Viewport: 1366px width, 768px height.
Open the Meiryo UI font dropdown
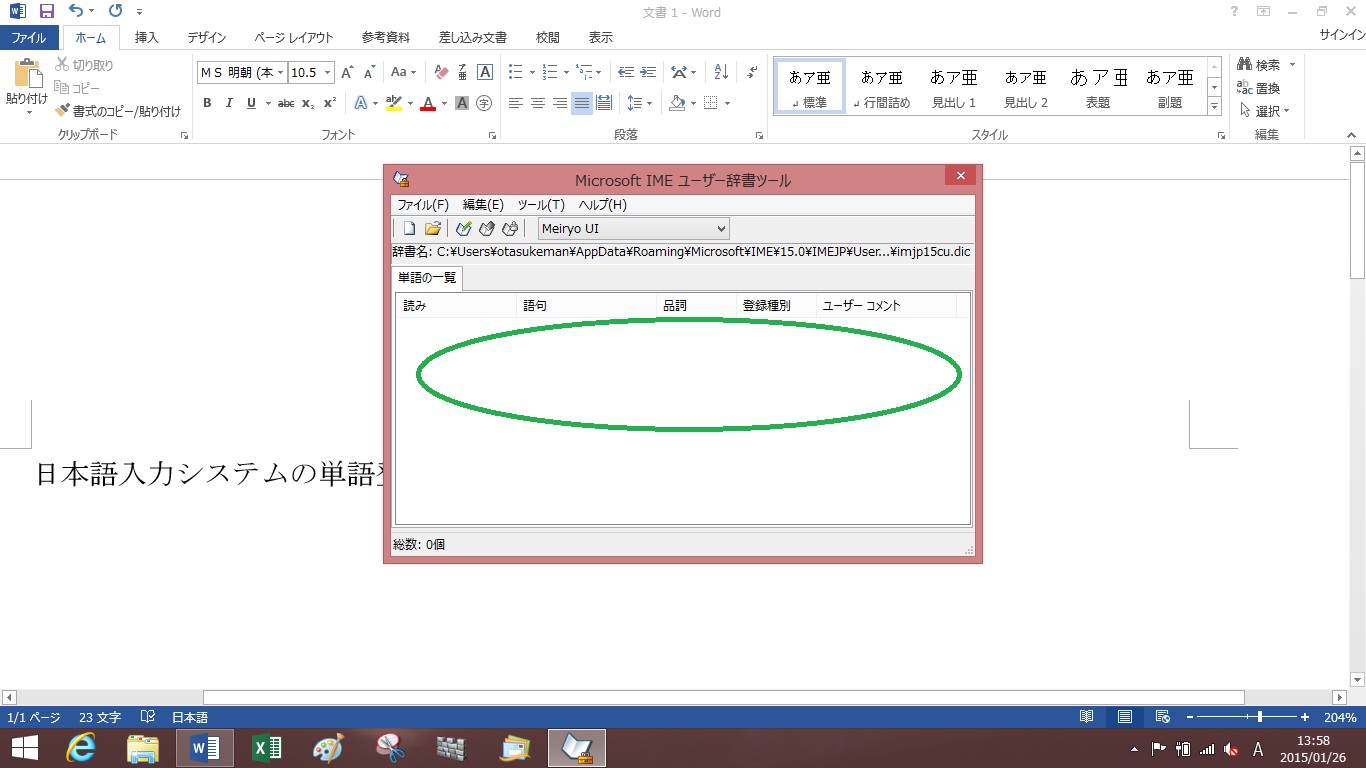722,229
